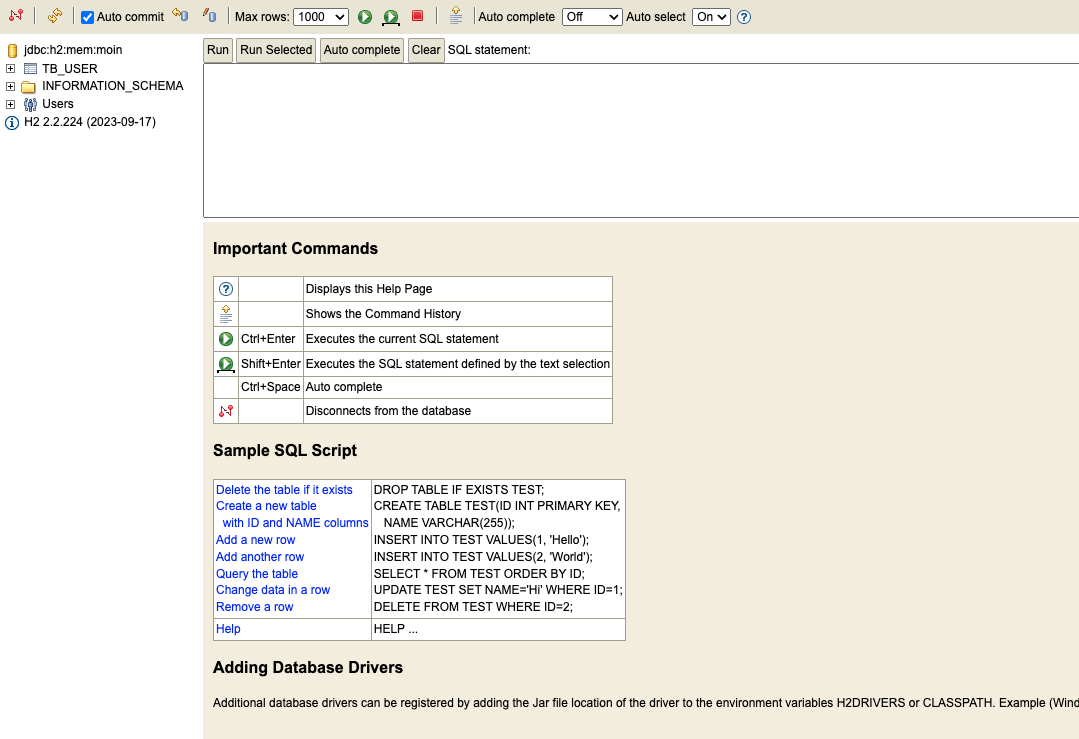Image resolution: width=1079 pixels, height=739 pixels.
Task: Click the Run Selected button
Action: click(x=276, y=50)
